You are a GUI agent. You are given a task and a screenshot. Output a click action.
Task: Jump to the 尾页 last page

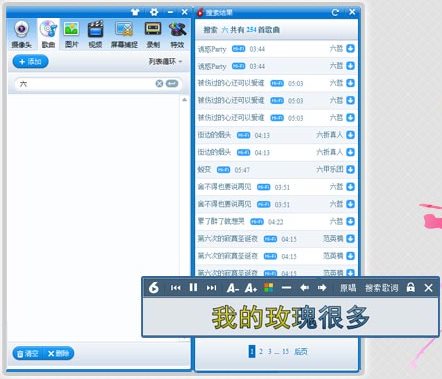(301, 351)
